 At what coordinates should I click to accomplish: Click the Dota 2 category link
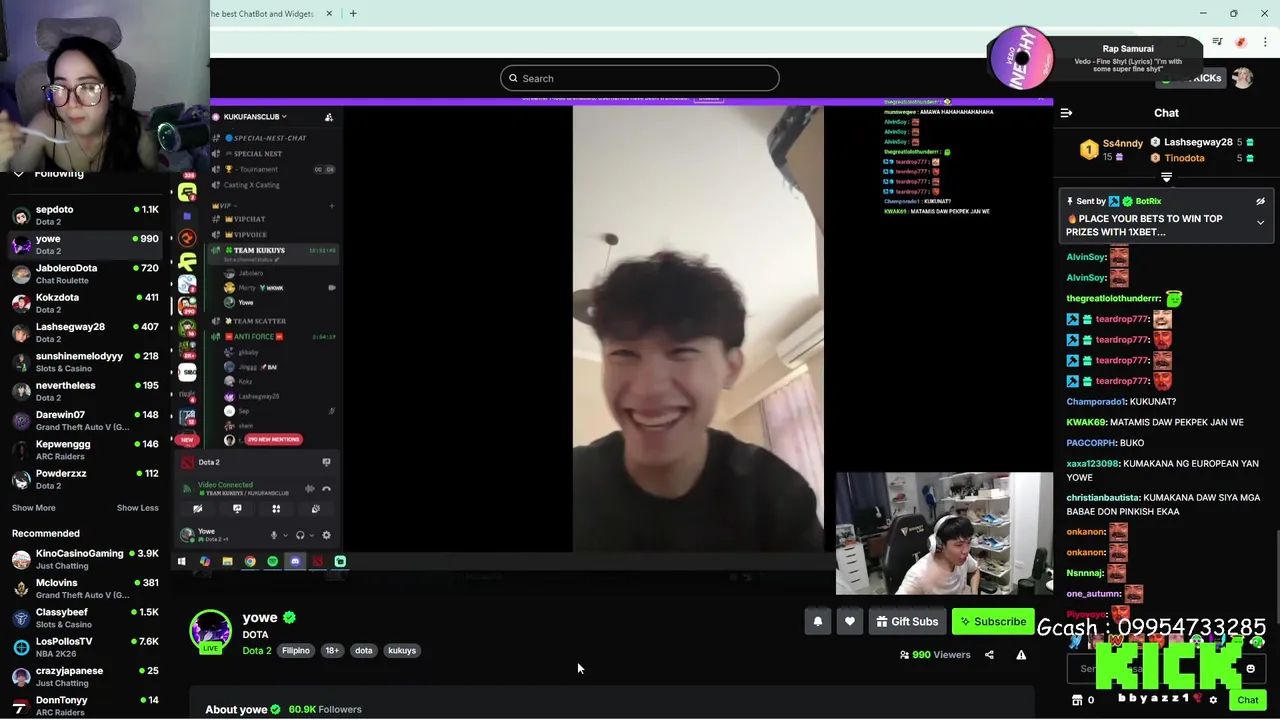pos(257,651)
